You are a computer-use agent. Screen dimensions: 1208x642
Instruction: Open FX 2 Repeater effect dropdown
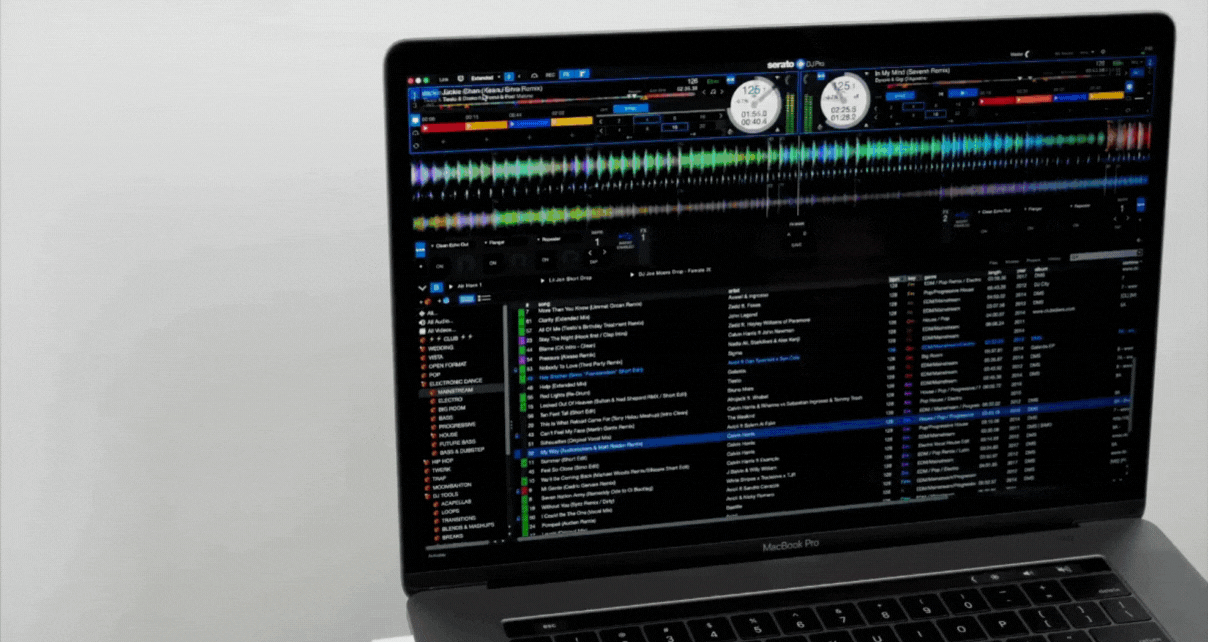[x=1080, y=206]
